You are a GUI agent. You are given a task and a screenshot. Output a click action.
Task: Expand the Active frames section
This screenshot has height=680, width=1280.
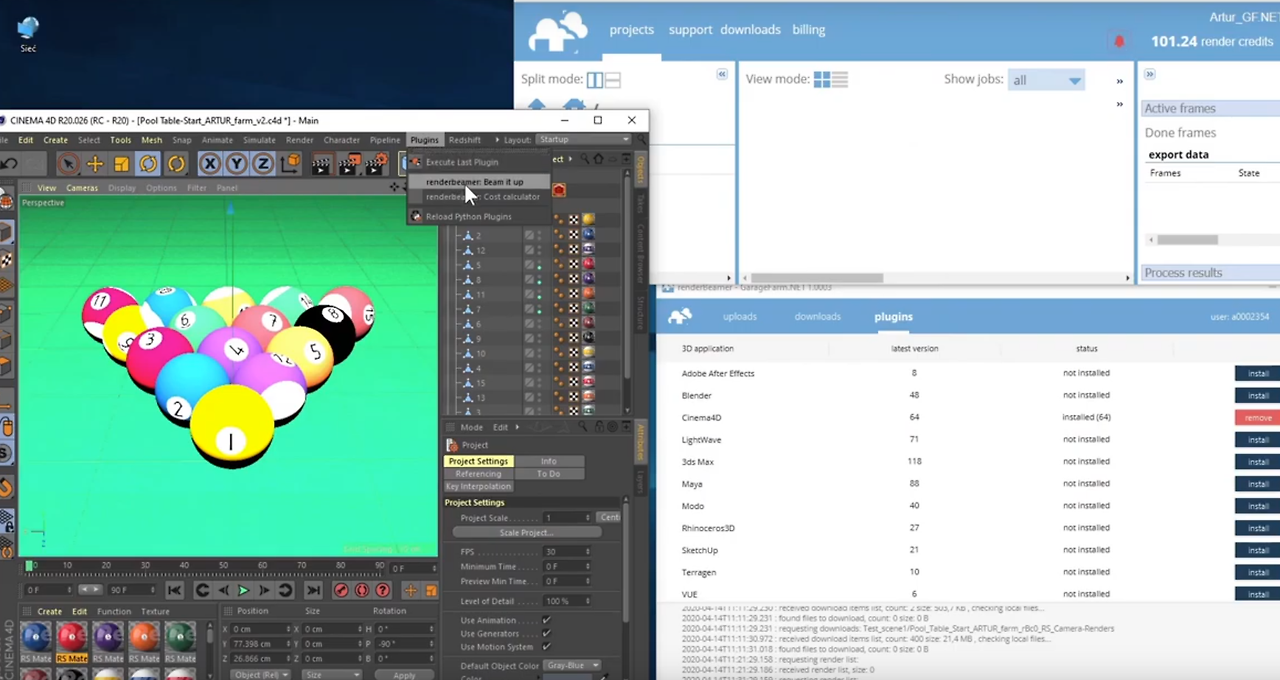(x=1211, y=108)
